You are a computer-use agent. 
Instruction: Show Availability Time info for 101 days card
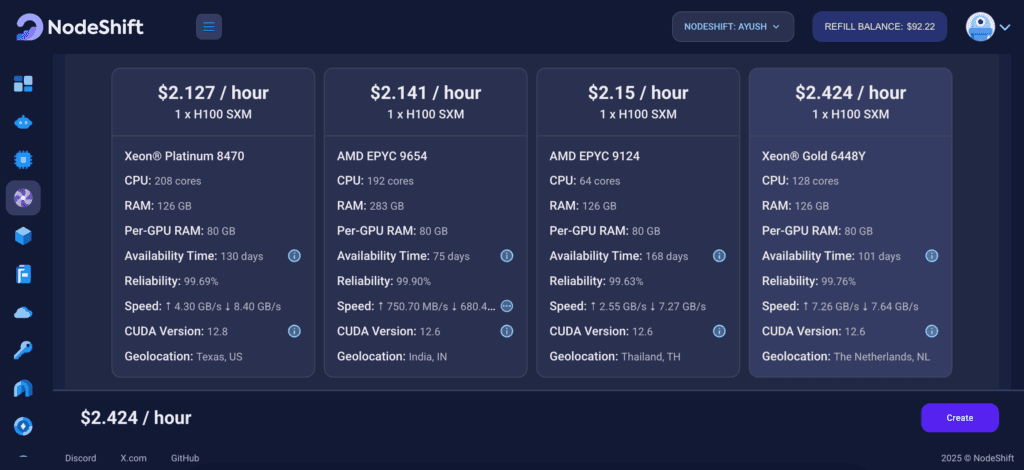tap(932, 256)
